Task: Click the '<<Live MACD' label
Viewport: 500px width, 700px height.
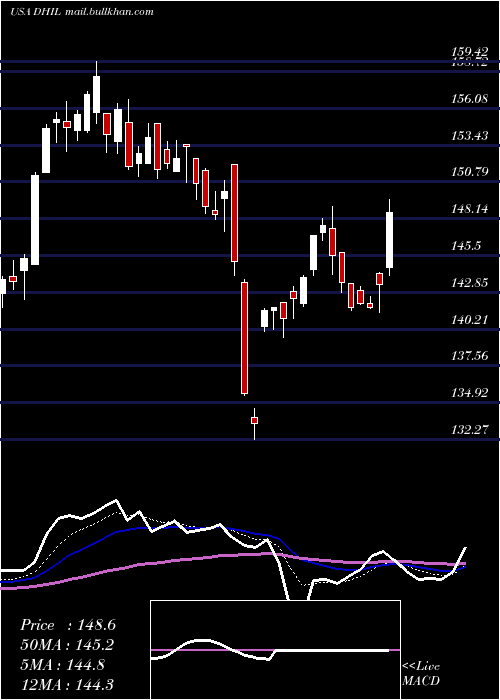Action: 421,674
